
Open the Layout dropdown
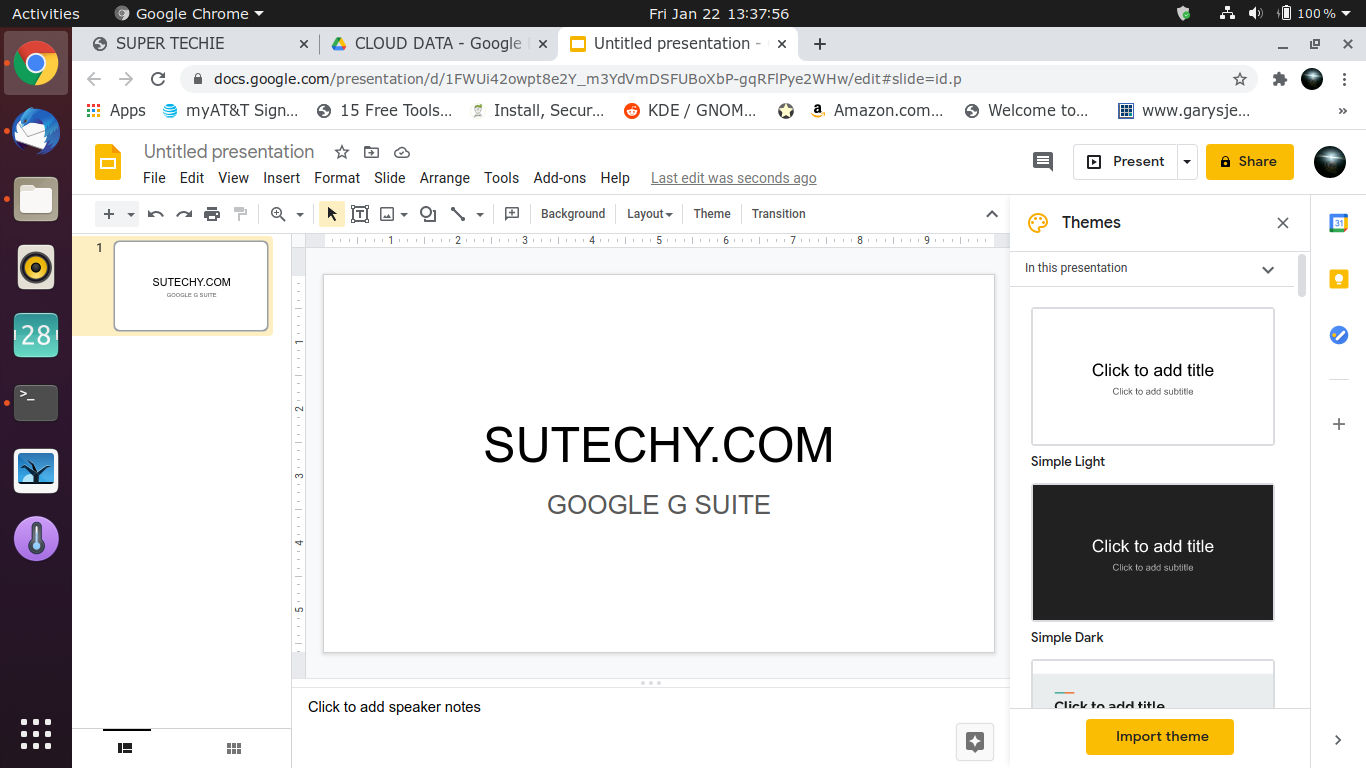(x=649, y=214)
